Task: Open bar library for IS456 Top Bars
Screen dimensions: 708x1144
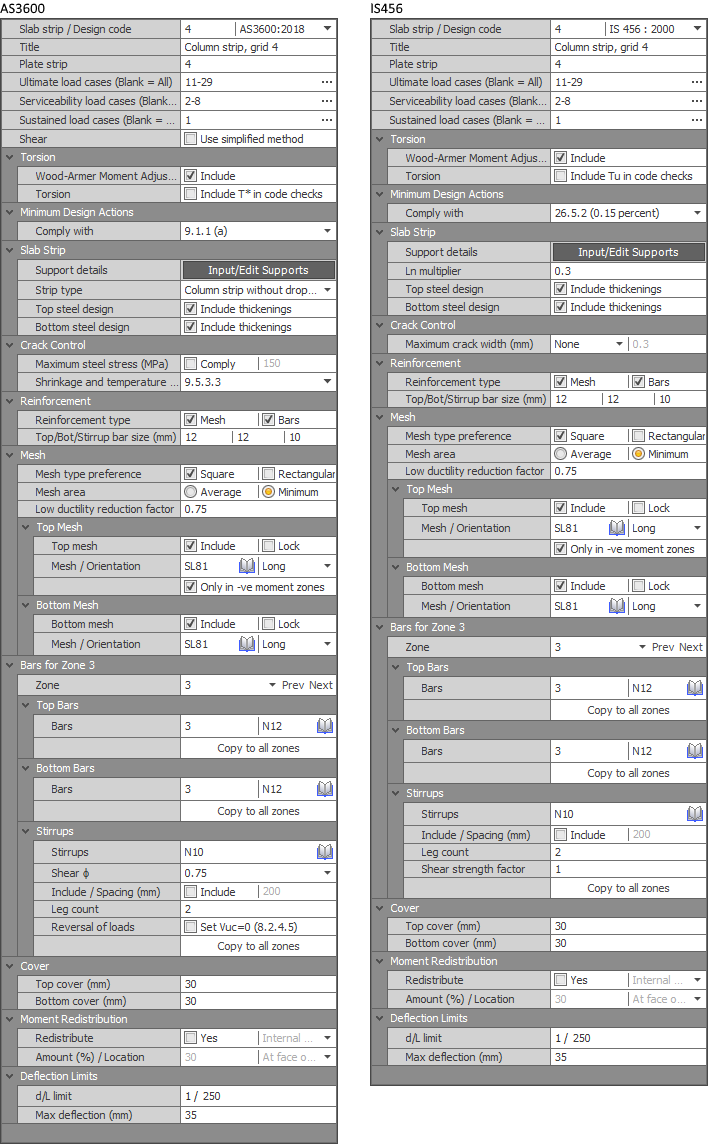Action: (x=695, y=688)
